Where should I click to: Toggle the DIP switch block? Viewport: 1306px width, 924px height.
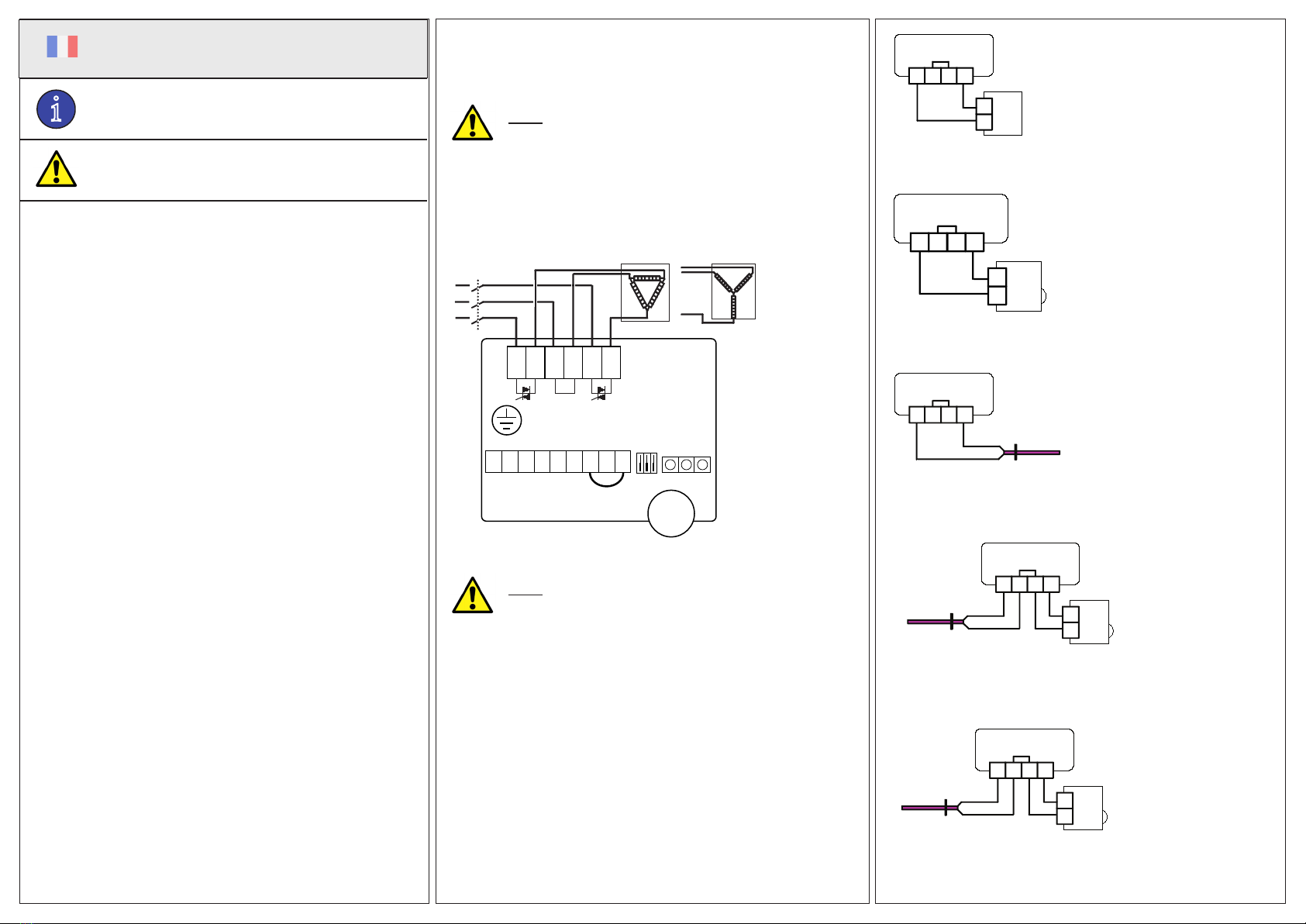[646, 464]
